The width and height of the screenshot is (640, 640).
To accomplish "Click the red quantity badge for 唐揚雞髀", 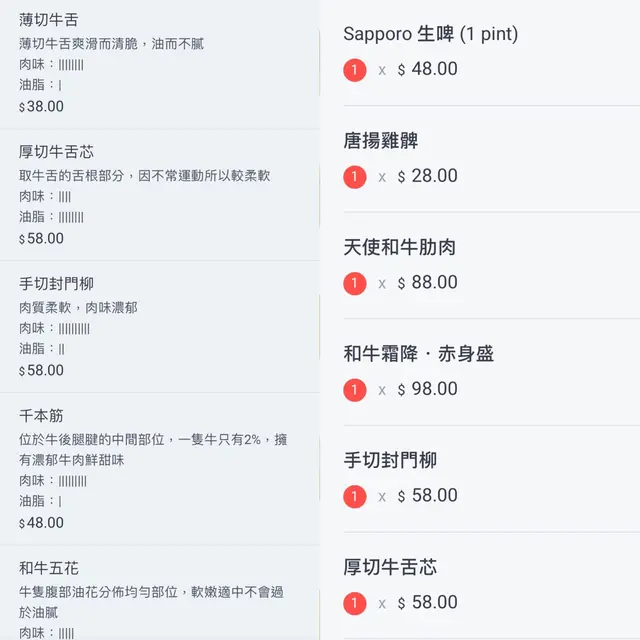I will pyautogui.click(x=354, y=177).
